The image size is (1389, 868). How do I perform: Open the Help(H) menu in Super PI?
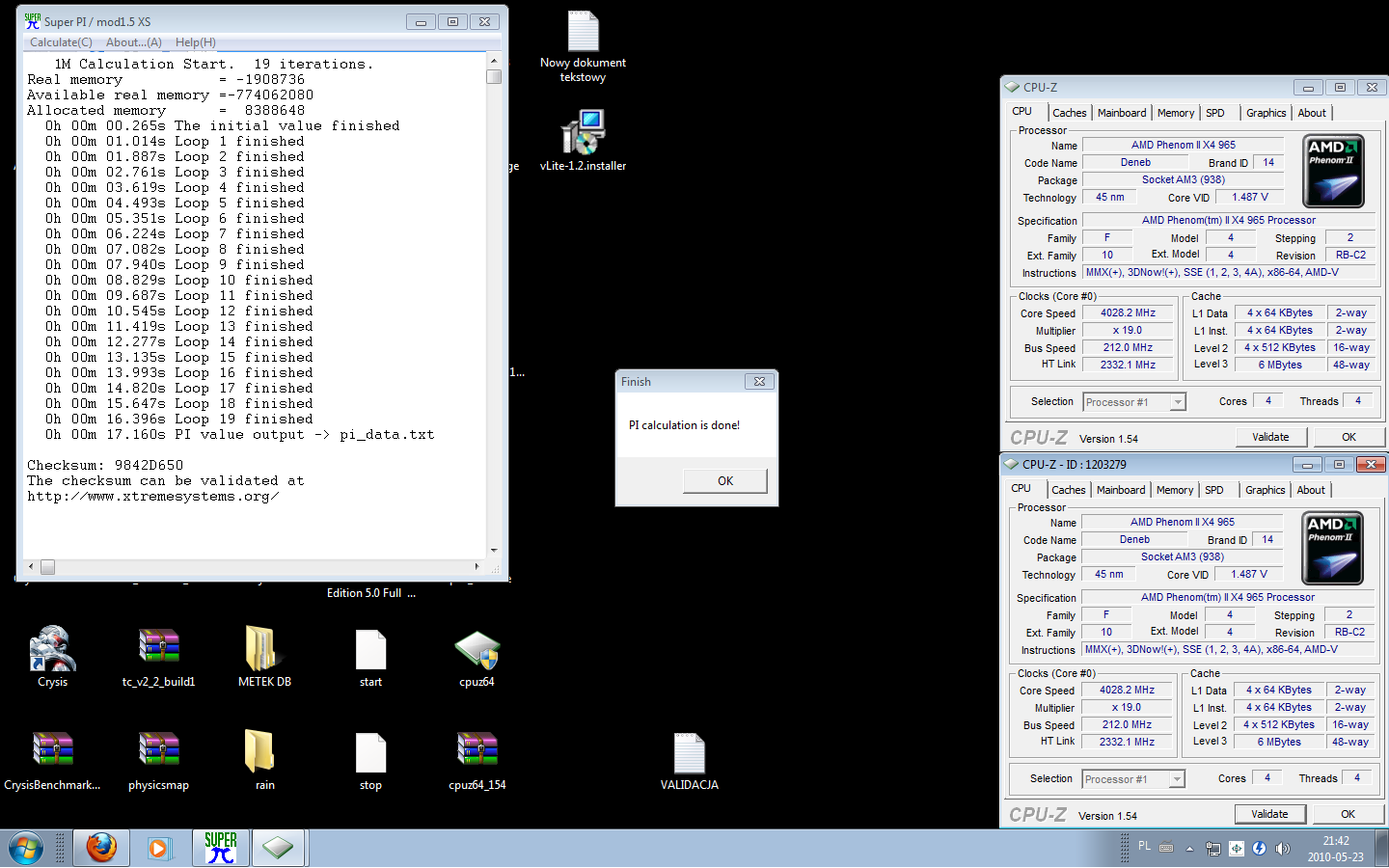[x=196, y=42]
